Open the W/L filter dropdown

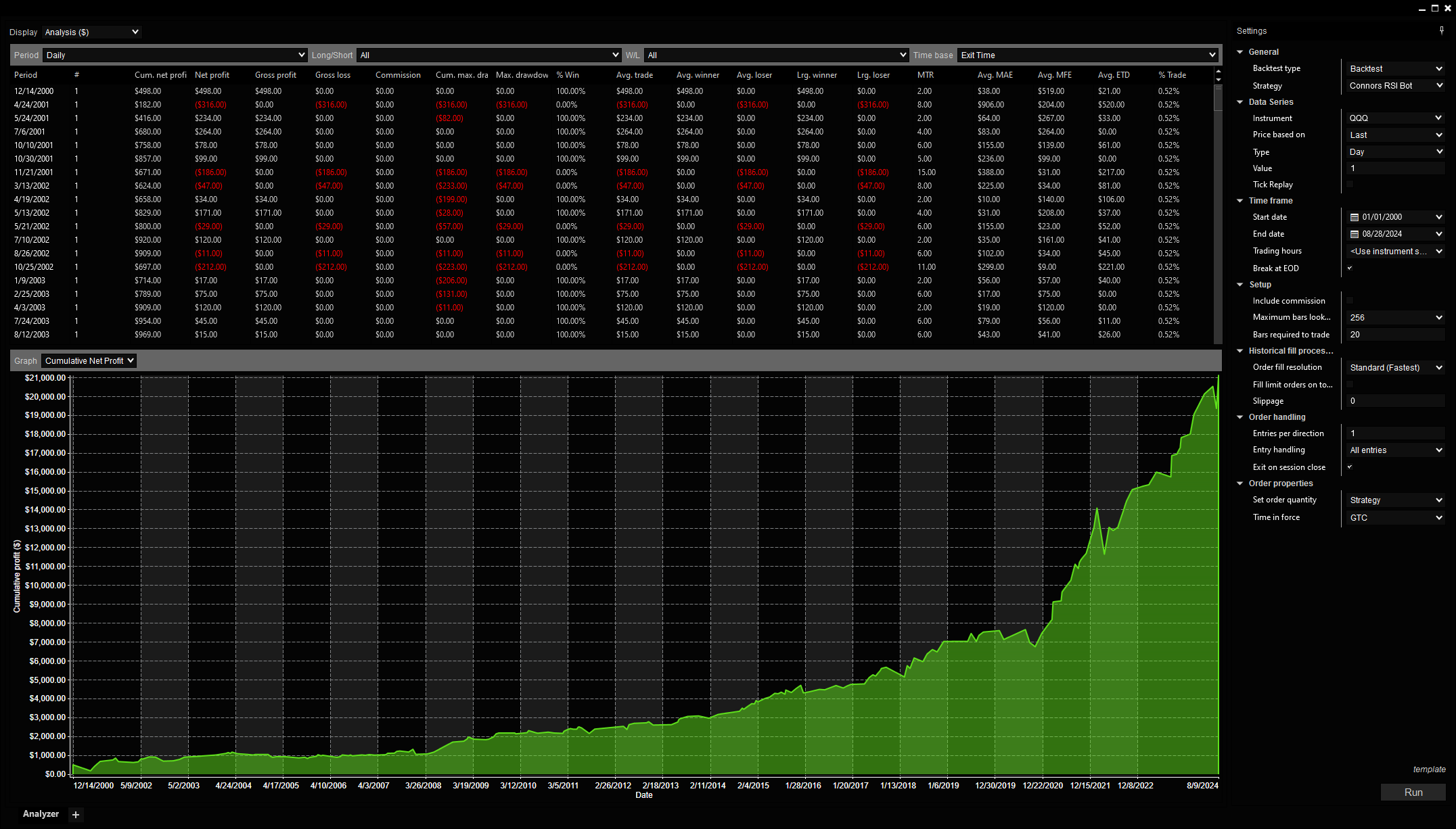[776, 55]
